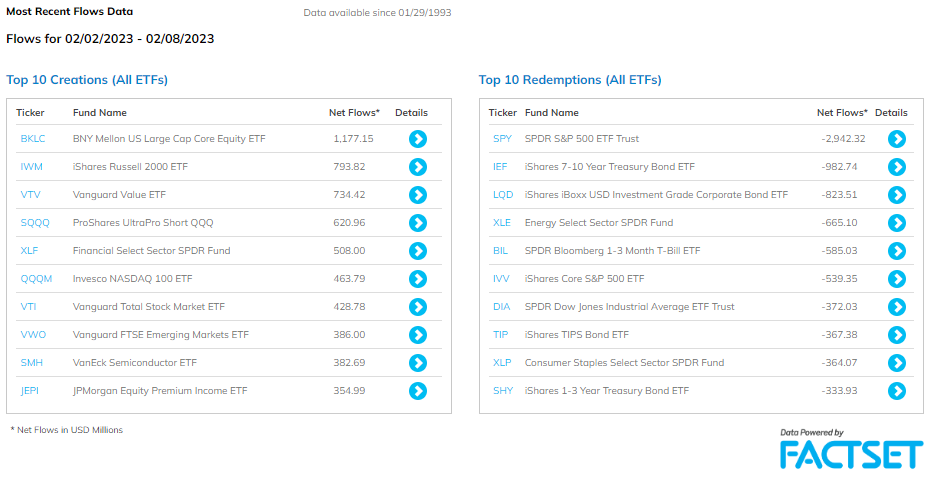Image resolution: width=931 pixels, height=484 pixels.
Task: Select SPDR S&P 500 ETF Trust name
Action: (x=582, y=139)
